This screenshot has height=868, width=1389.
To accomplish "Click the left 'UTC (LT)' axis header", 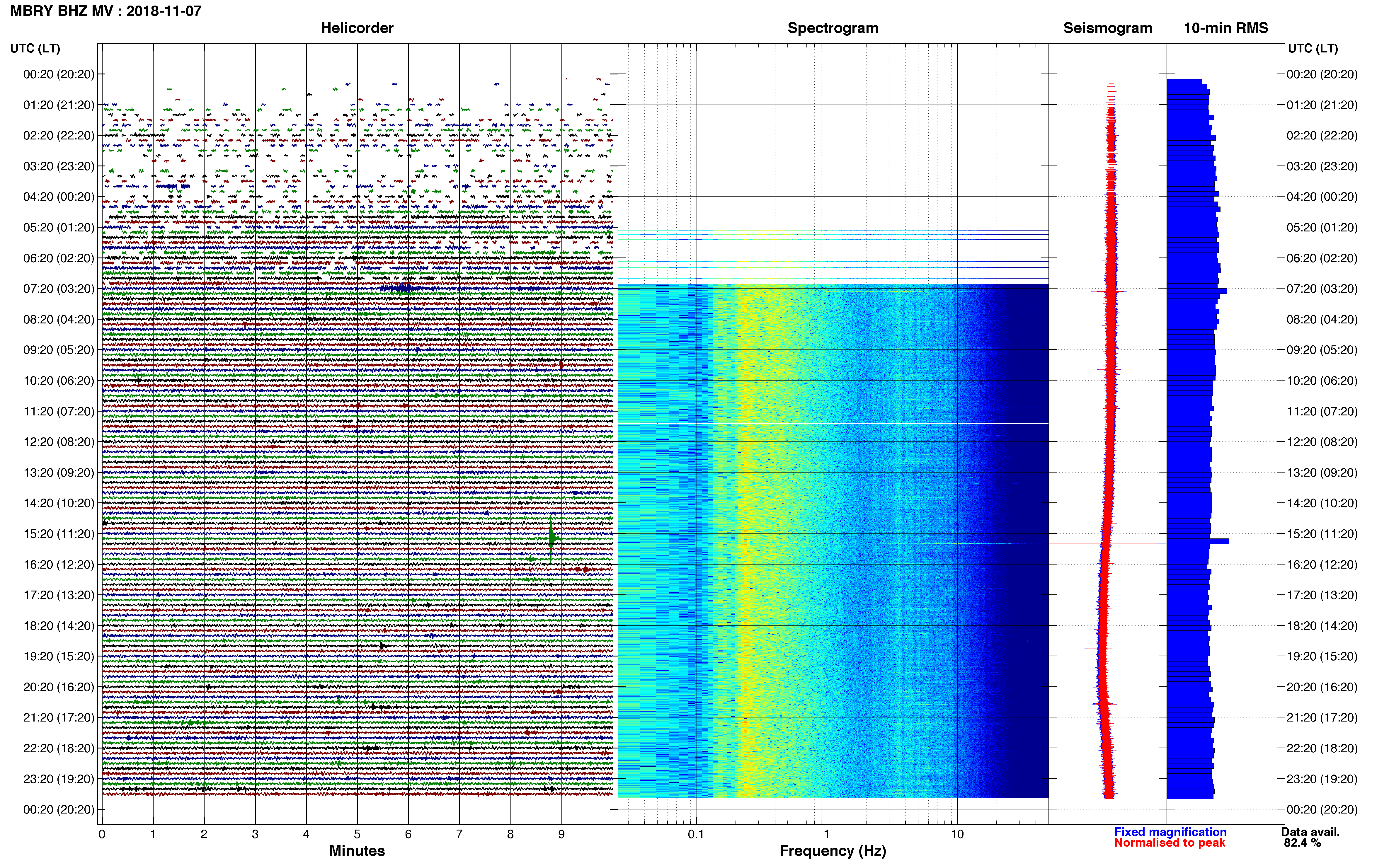I will pyautogui.click(x=35, y=48).
